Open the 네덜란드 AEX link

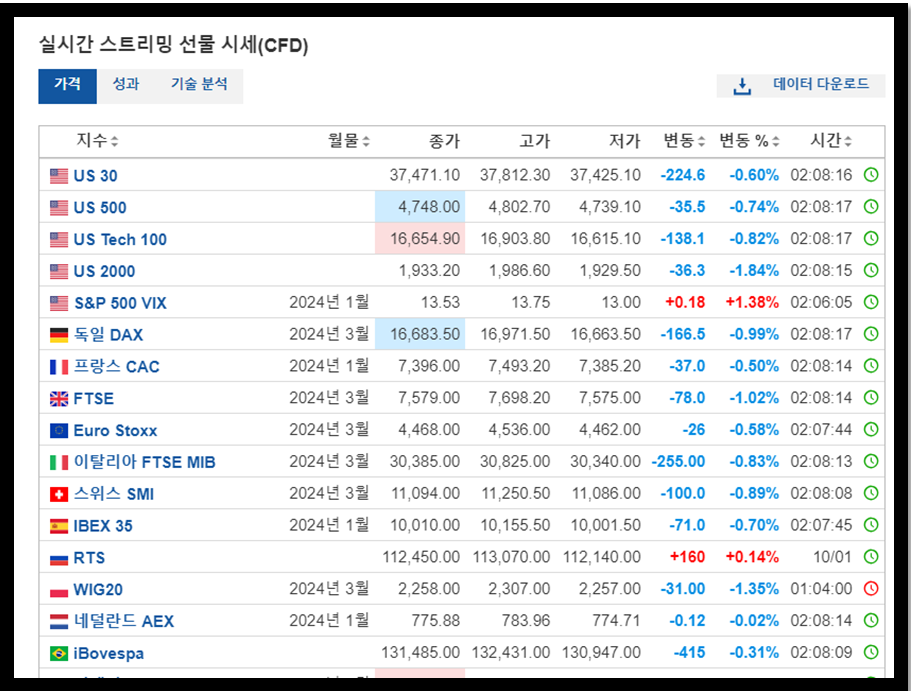point(124,621)
